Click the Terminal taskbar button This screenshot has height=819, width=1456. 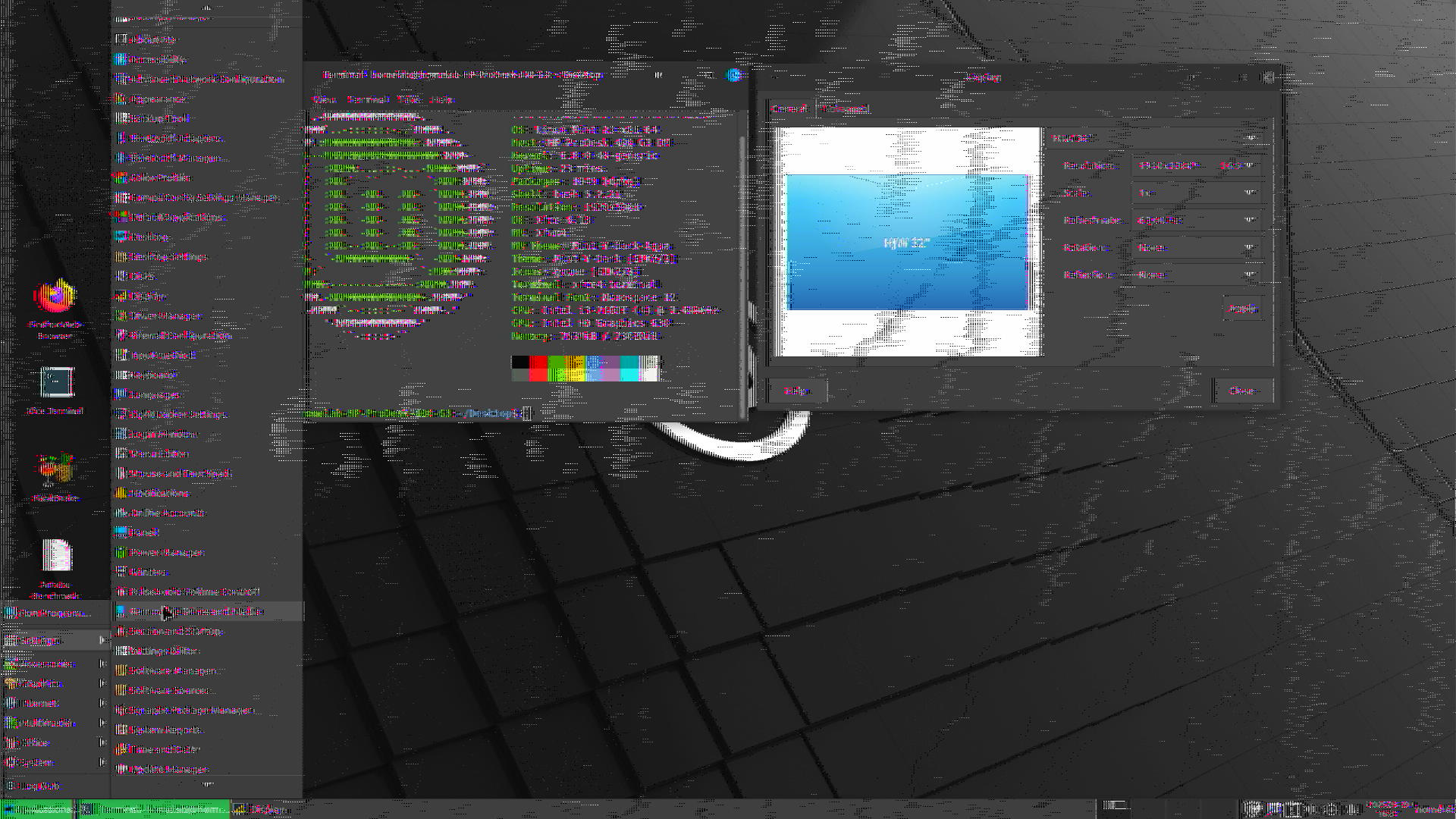152,809
